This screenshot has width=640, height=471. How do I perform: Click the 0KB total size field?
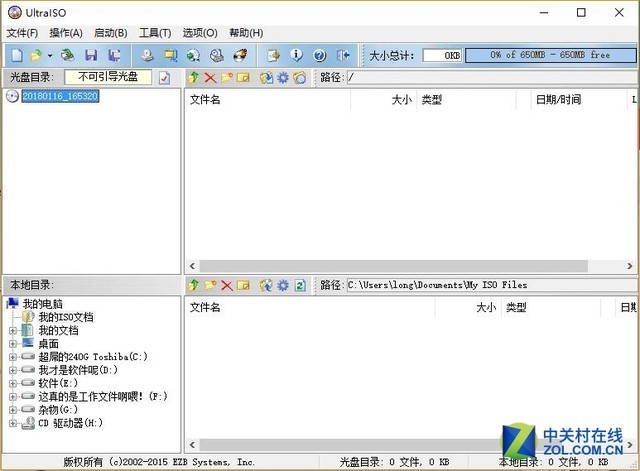[442, 55]
